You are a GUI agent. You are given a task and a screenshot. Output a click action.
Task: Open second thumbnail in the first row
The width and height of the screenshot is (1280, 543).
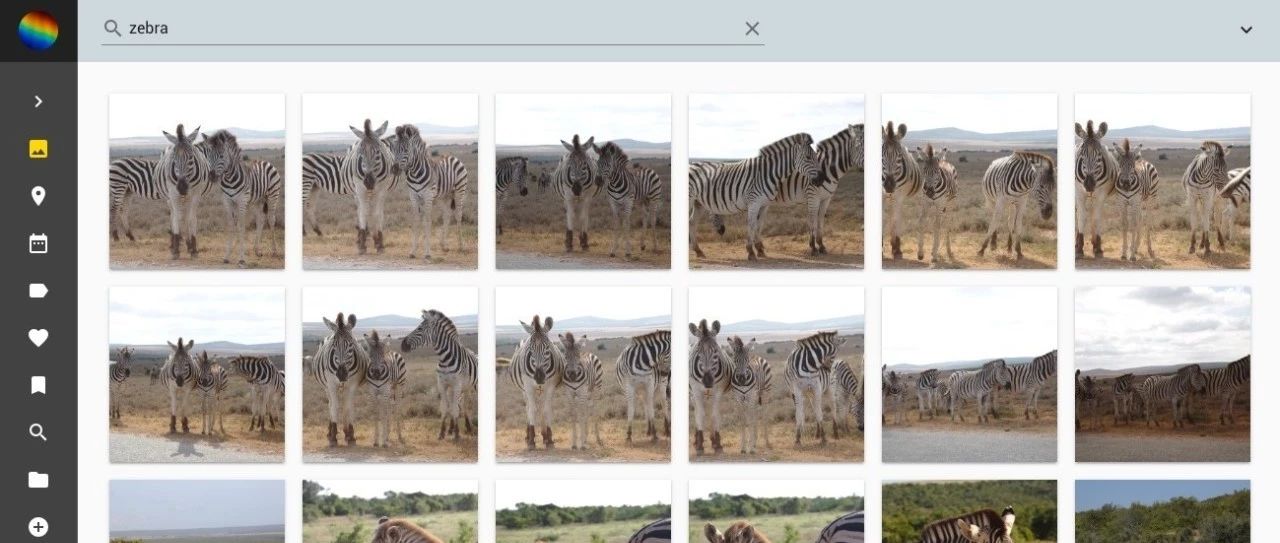coord(390,181)
